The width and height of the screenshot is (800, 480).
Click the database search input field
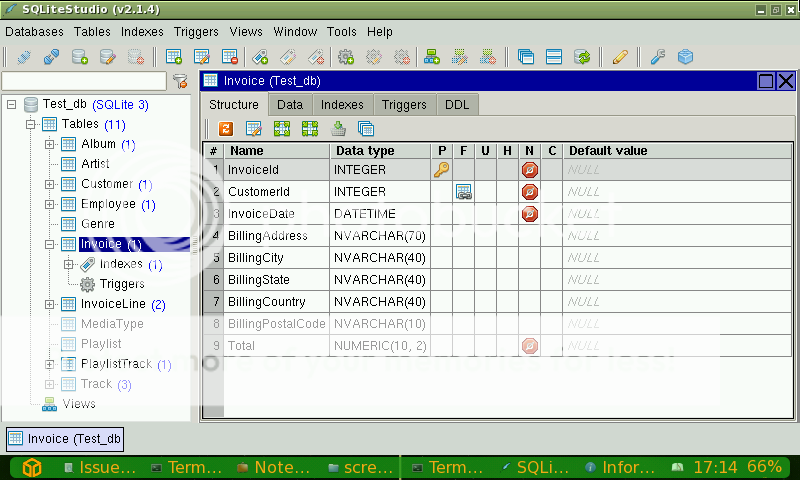coord(84,81)
